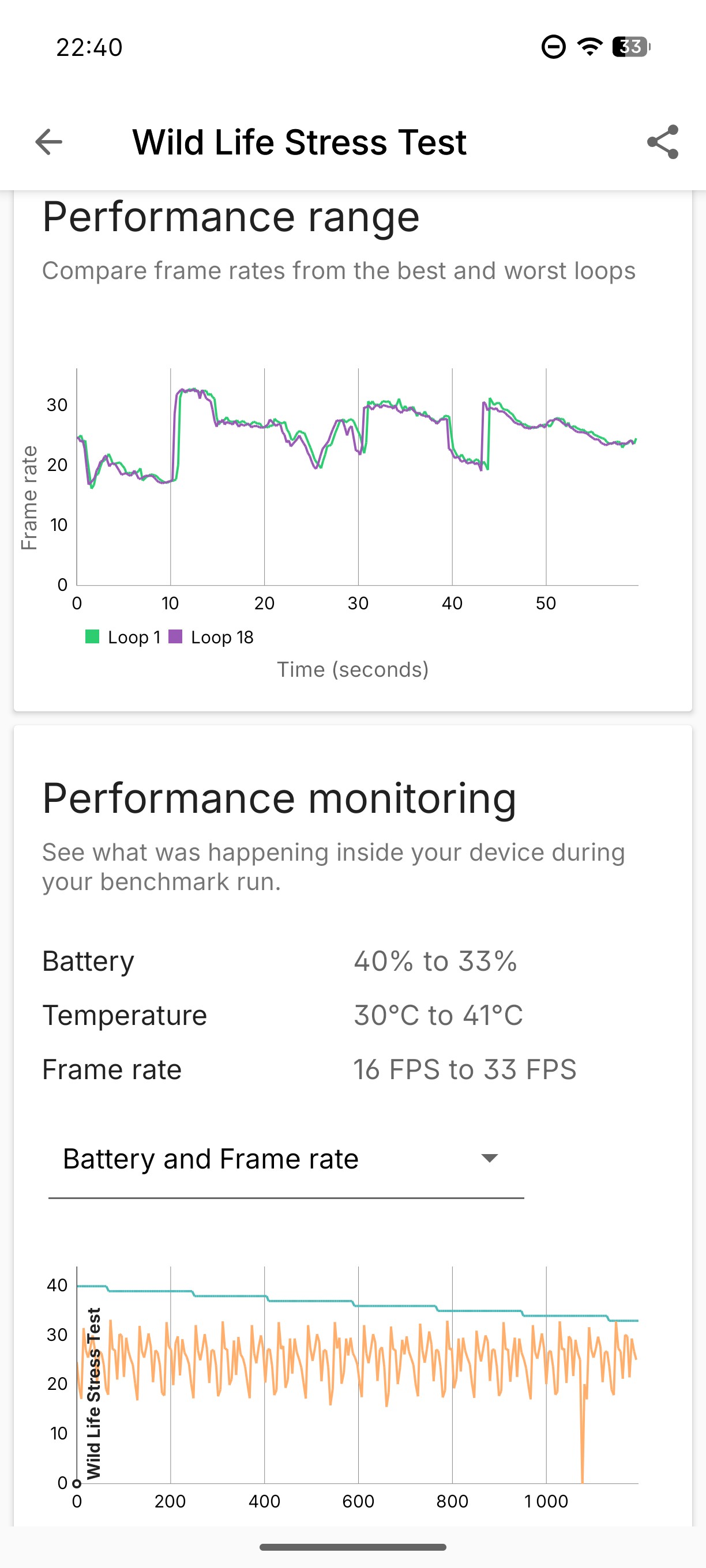Tap the green Loop 1 legend swatch
Screen dimensions: 706x1568
[x=92, y=636]
